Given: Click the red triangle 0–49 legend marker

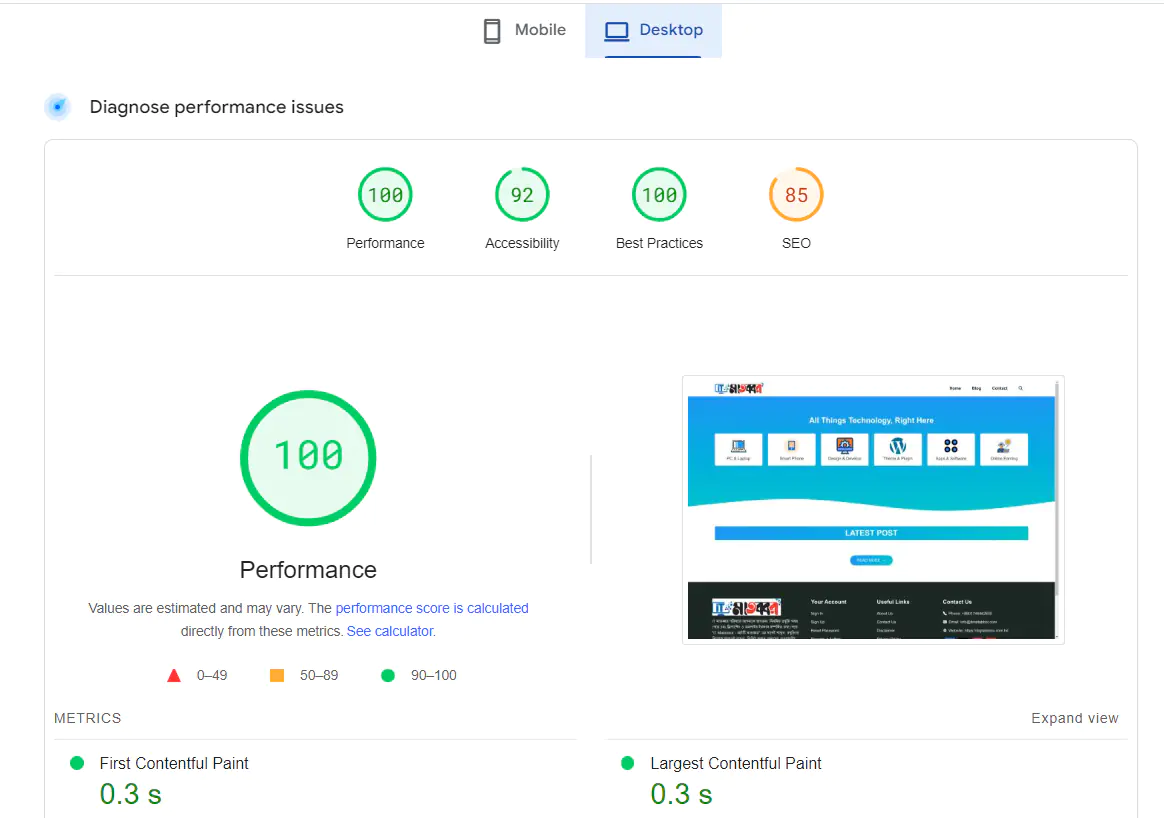Looking at the screenshot, I should click(174, 675).
